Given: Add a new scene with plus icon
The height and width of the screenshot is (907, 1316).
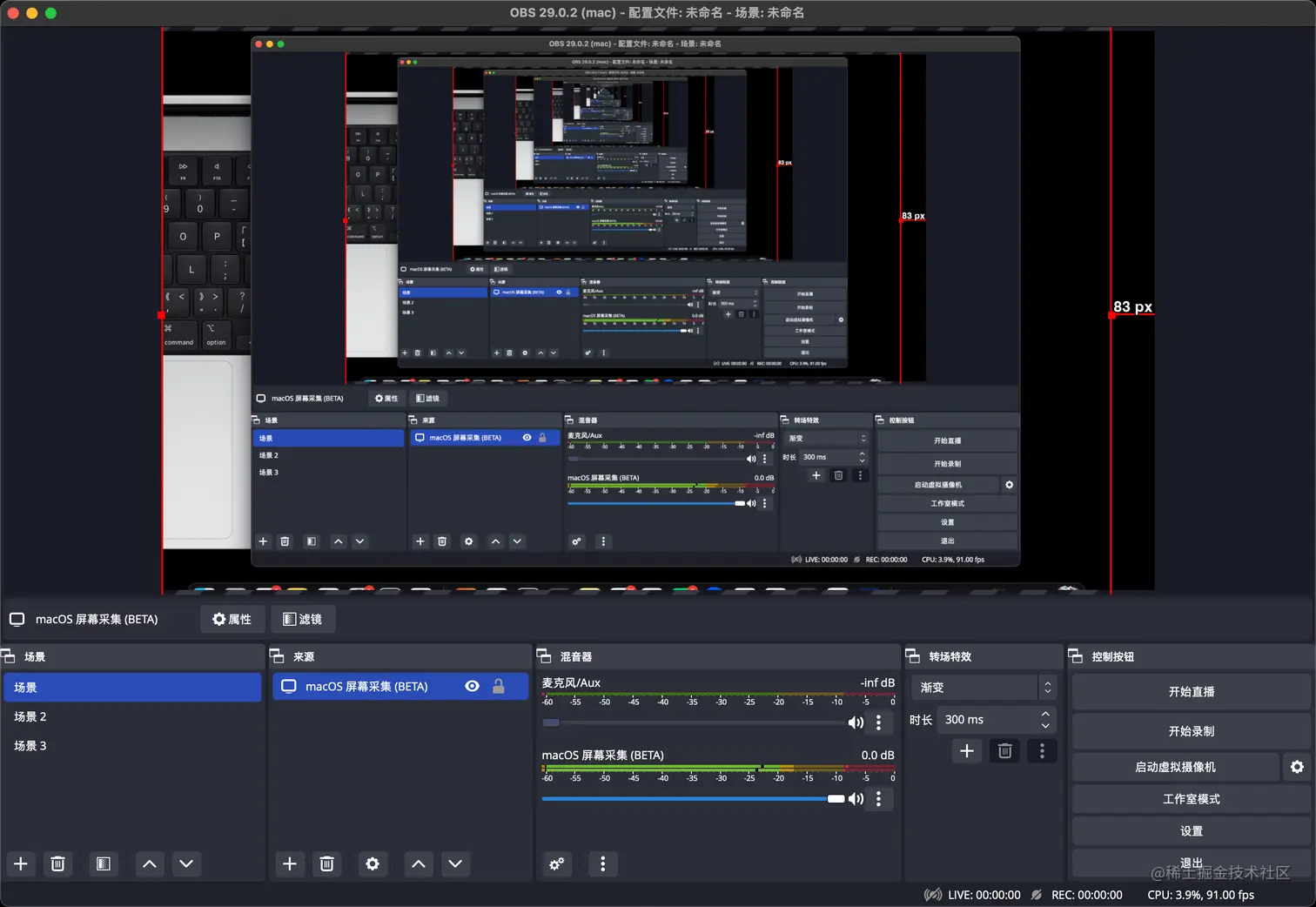Looking at the screenshot, I should coord(21,863).
